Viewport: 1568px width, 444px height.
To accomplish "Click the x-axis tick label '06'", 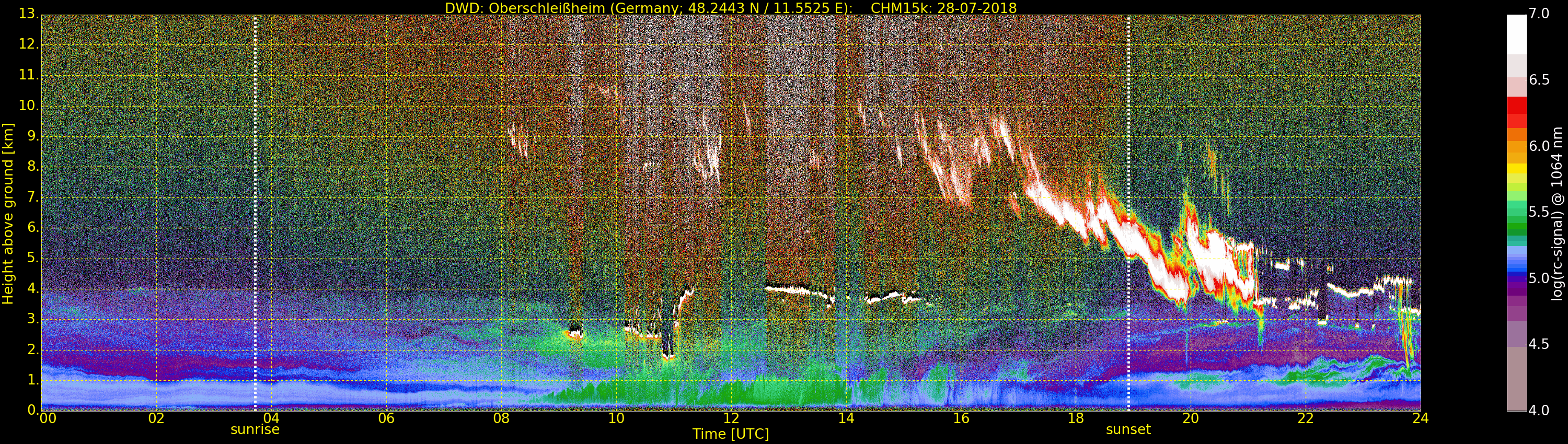I will pyautogui.click(x=386, y=418).
